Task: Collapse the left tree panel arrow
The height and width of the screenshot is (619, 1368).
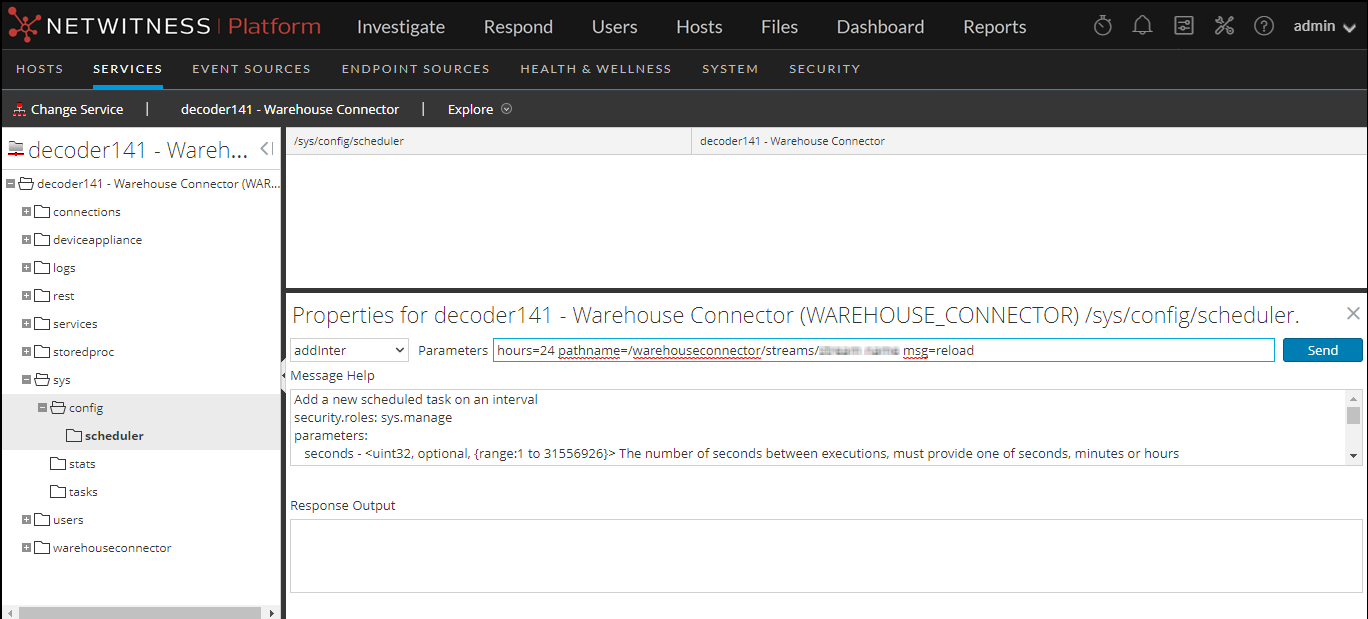Action: pos(266,149)
